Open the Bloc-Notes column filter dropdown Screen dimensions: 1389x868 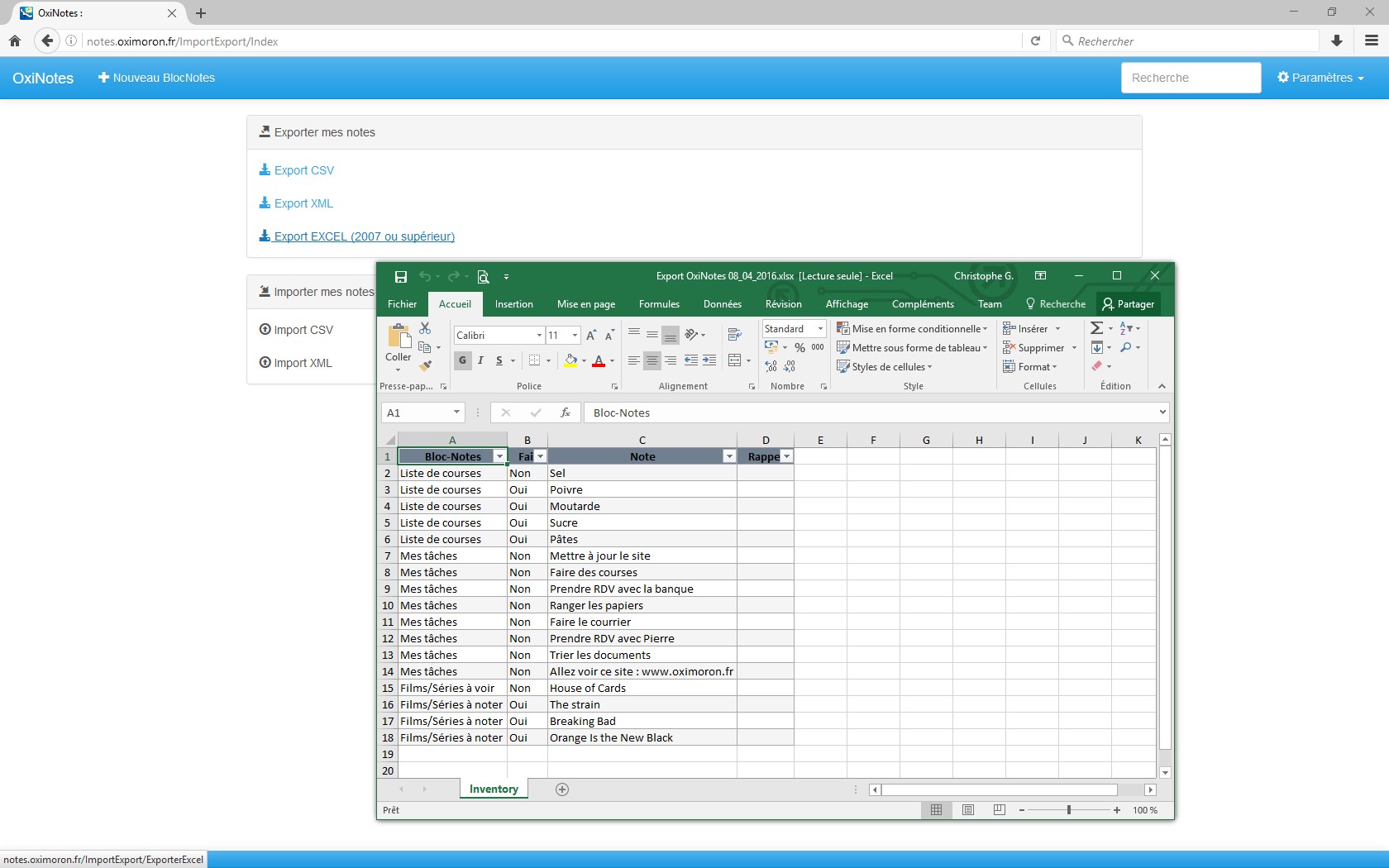pos(499,456)
